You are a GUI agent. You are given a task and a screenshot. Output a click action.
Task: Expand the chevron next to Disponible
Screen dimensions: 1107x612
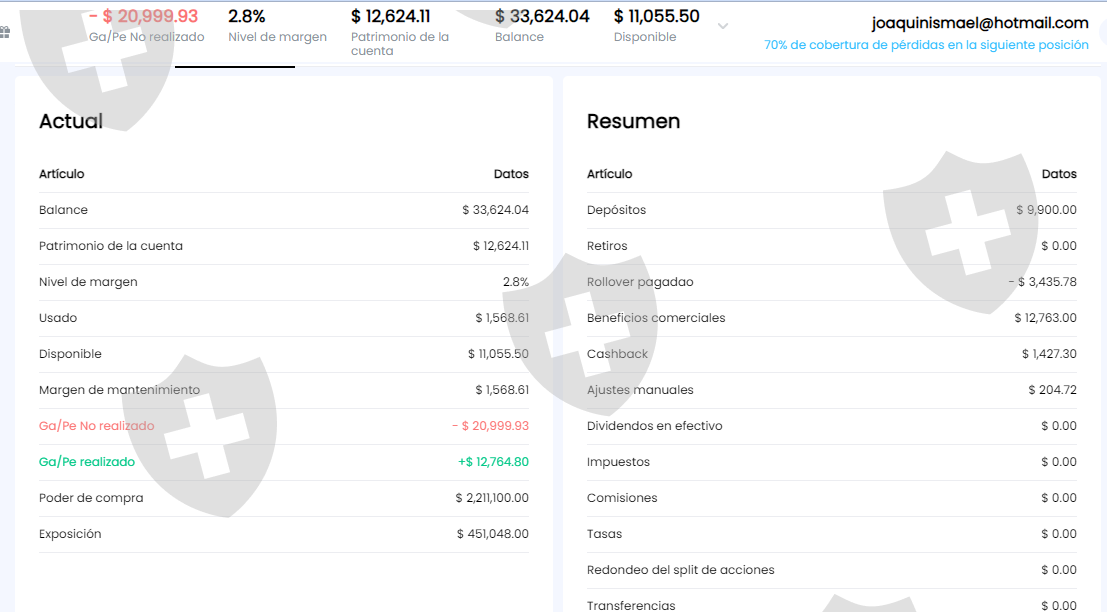(x=723, y=26)
